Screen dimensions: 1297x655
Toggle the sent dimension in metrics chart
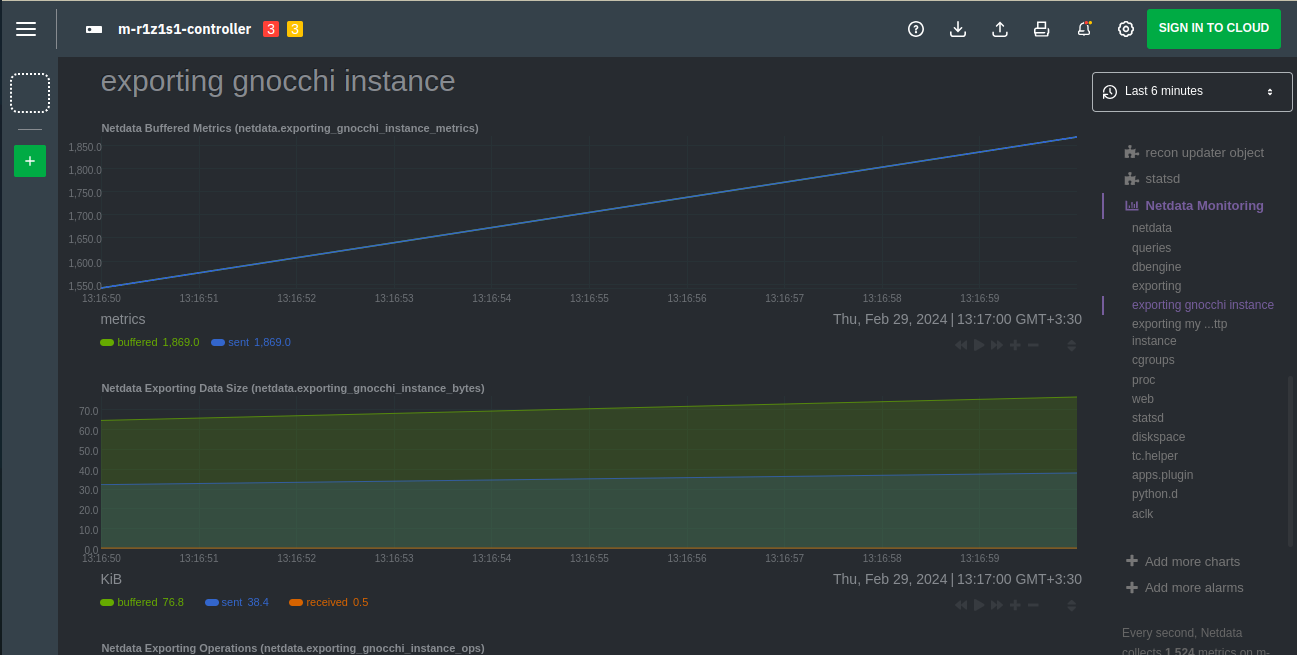[238, 342]
